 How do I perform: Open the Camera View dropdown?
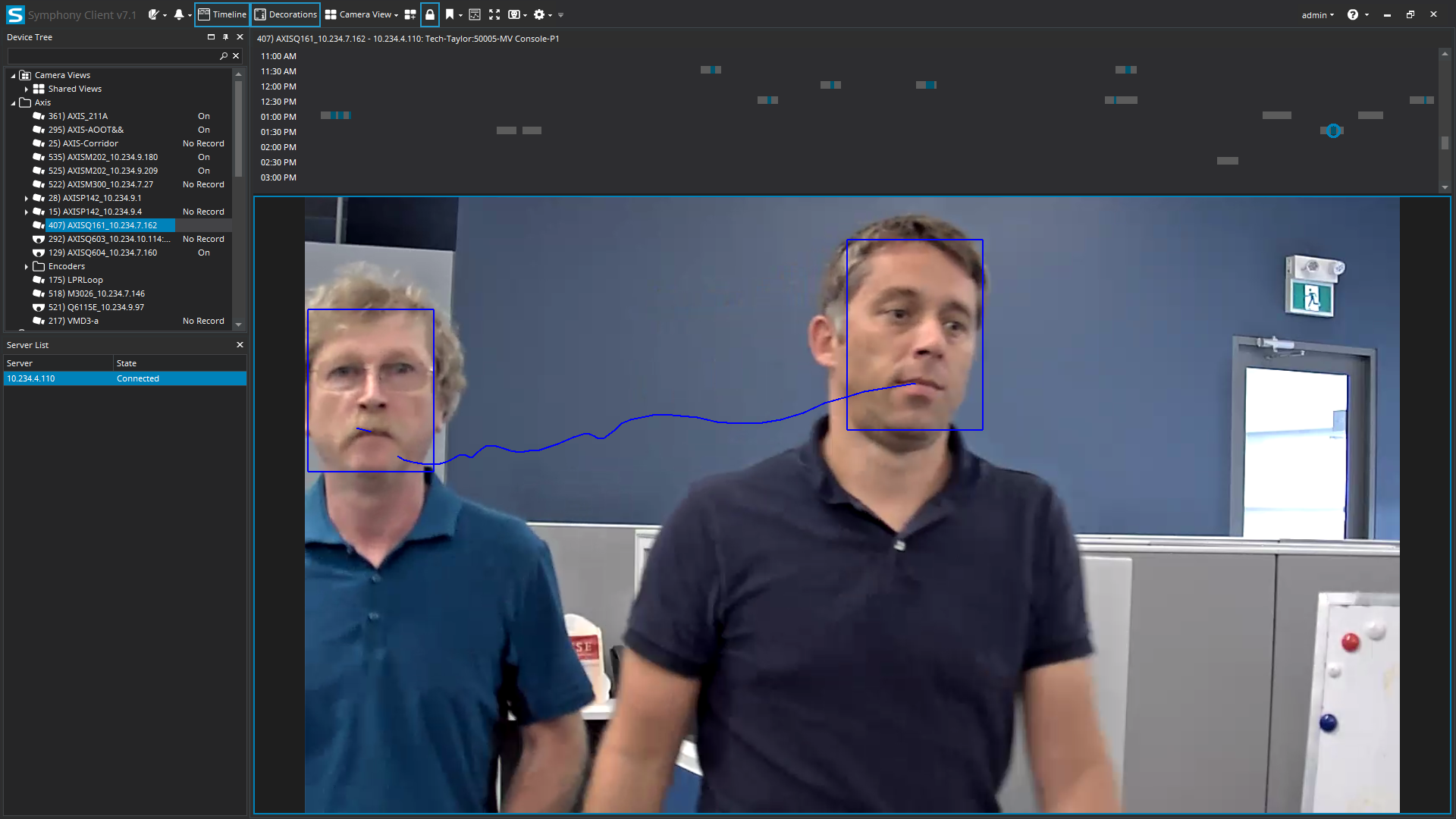coord(362,14)
